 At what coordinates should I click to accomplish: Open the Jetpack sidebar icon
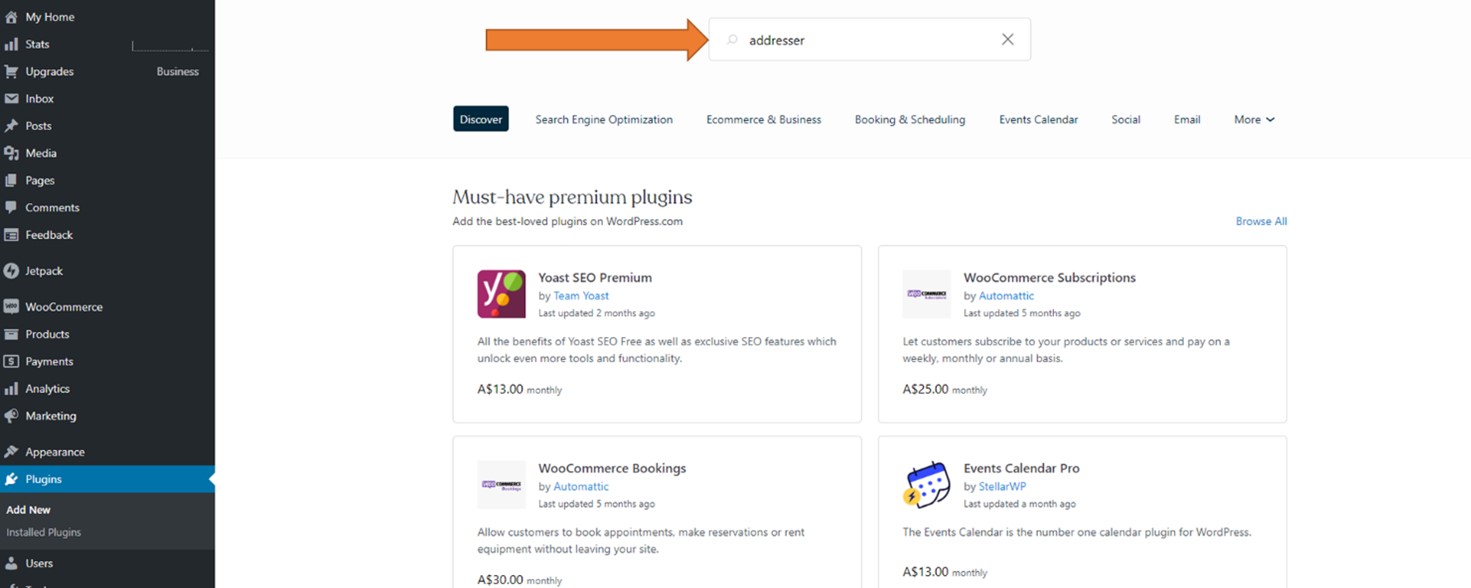[11, 271]
